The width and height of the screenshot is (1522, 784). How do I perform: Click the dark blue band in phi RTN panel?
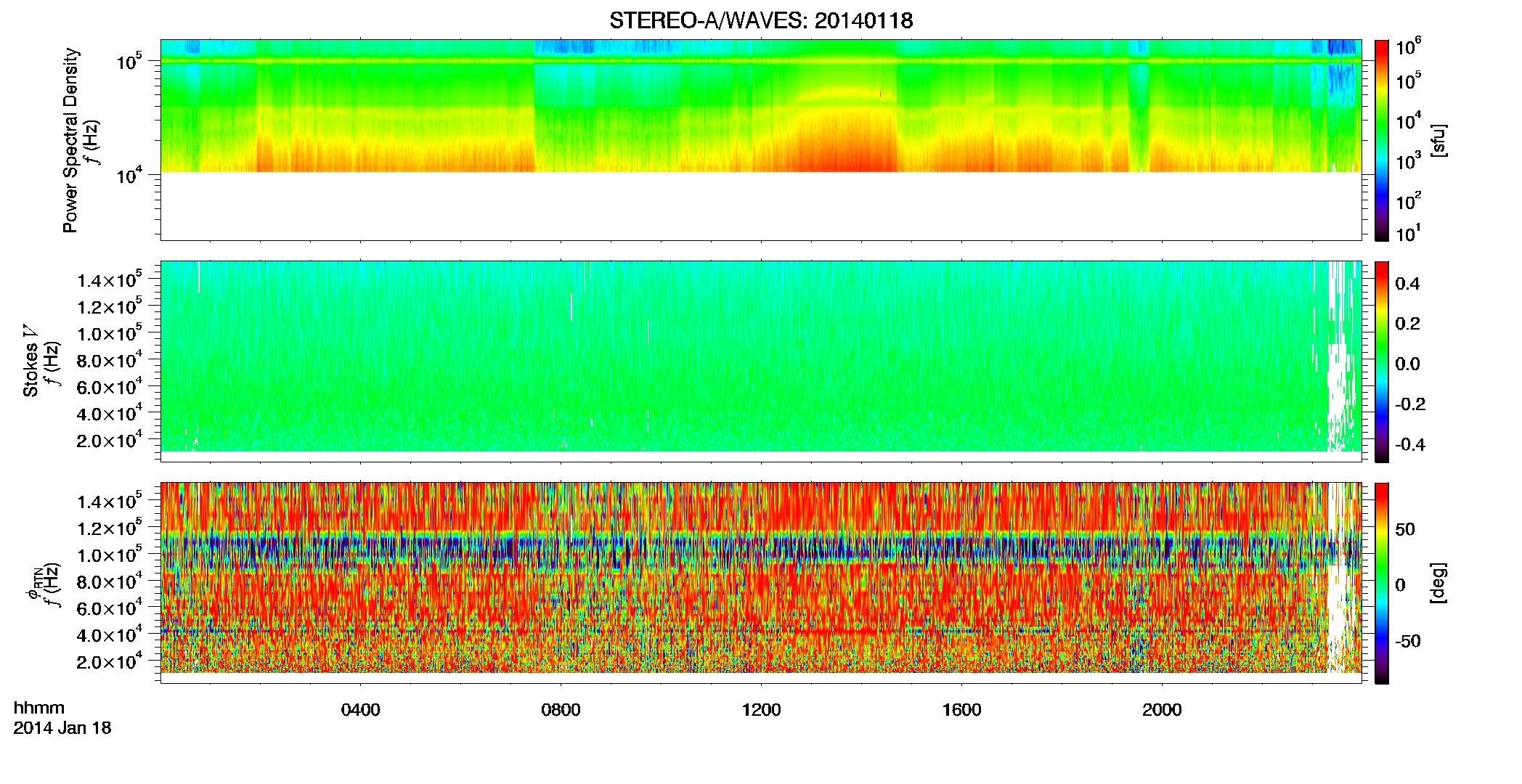(x=760, y=555)
